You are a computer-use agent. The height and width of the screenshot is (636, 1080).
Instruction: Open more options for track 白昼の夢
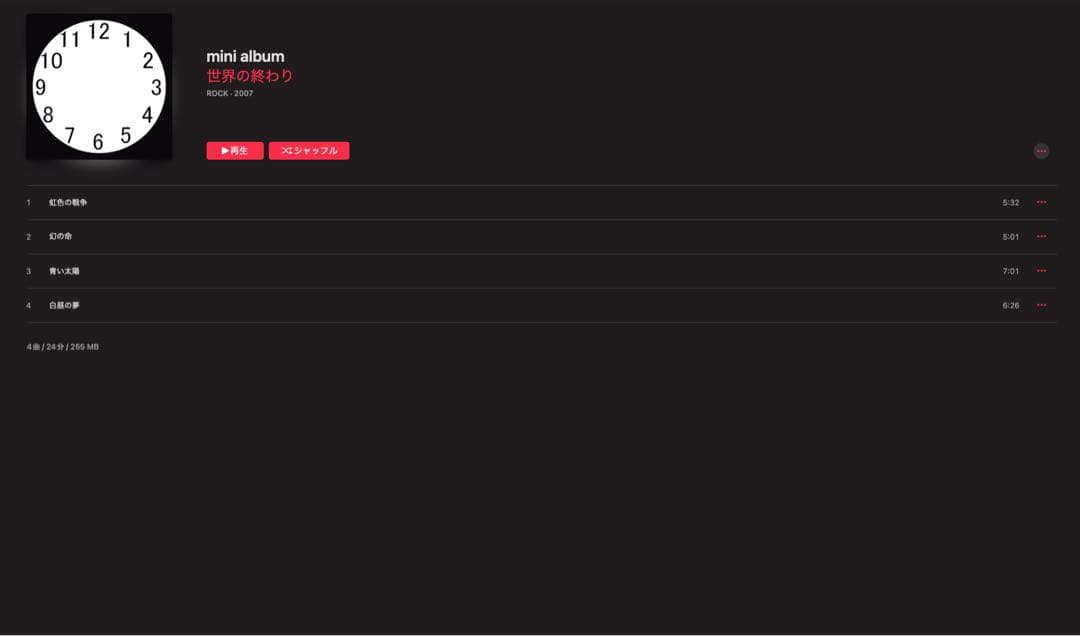[x=1041, y=305]
